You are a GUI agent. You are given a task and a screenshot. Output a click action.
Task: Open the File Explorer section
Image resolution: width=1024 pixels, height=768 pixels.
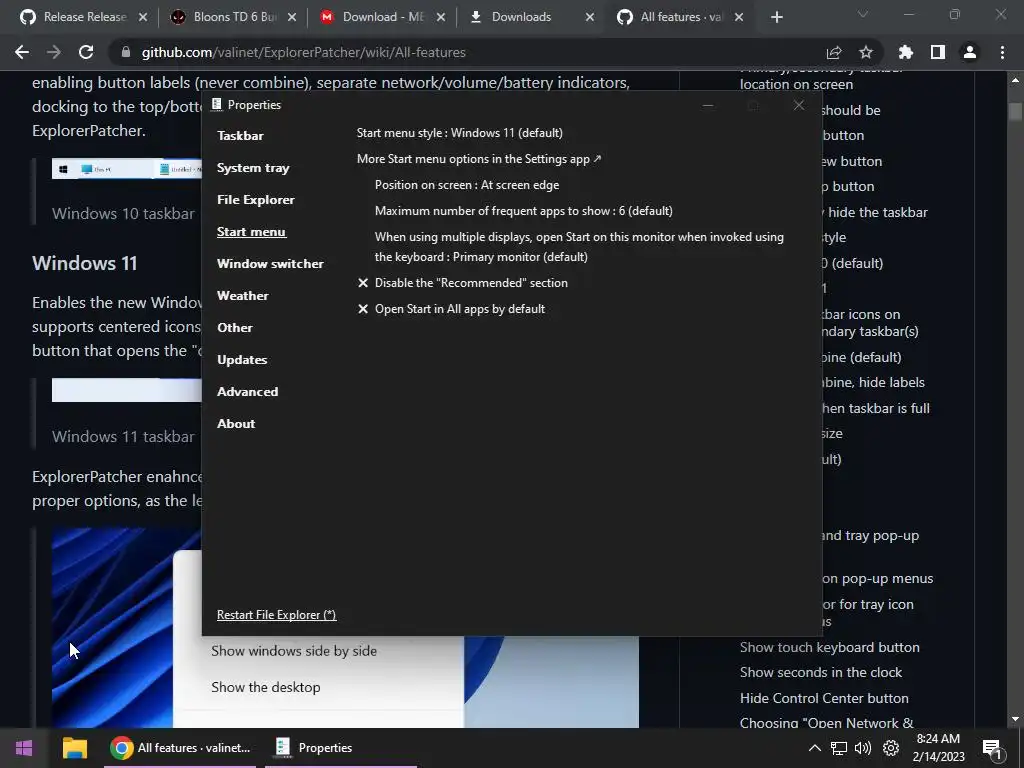(x=255, y=200)
